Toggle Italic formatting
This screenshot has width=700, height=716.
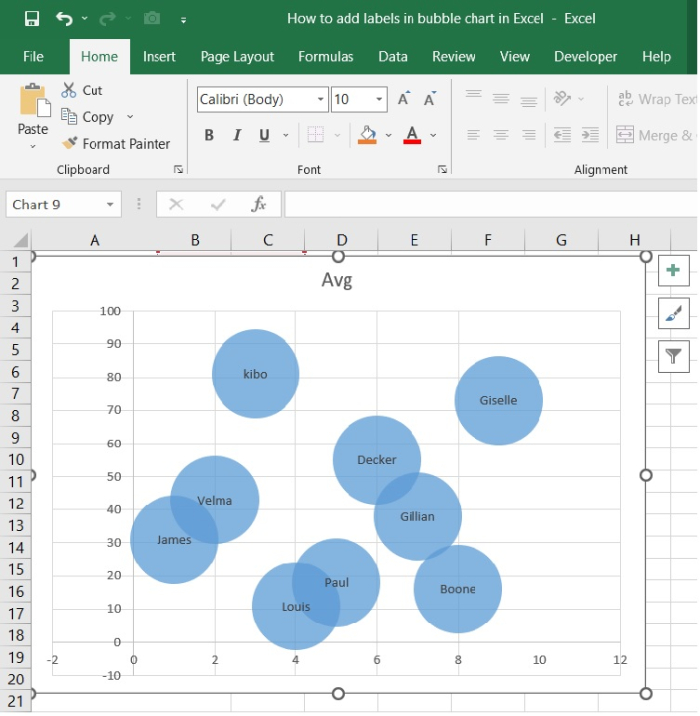pos(237,136)
